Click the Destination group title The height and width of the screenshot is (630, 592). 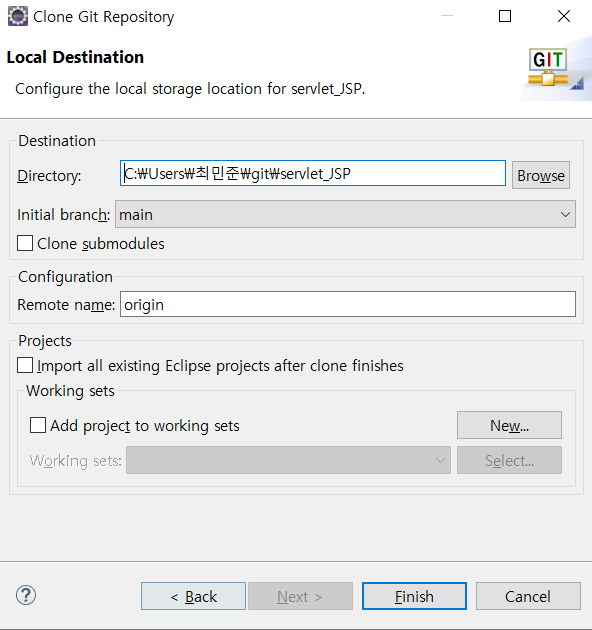point(57,141)
